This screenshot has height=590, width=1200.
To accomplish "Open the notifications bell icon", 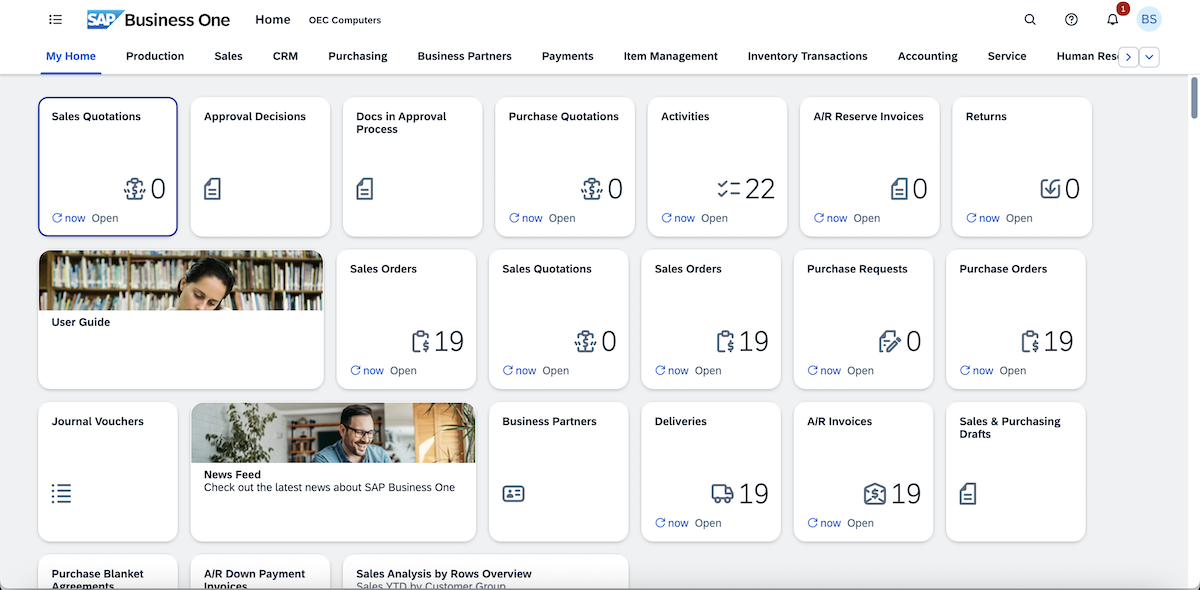I will 1112,20.
